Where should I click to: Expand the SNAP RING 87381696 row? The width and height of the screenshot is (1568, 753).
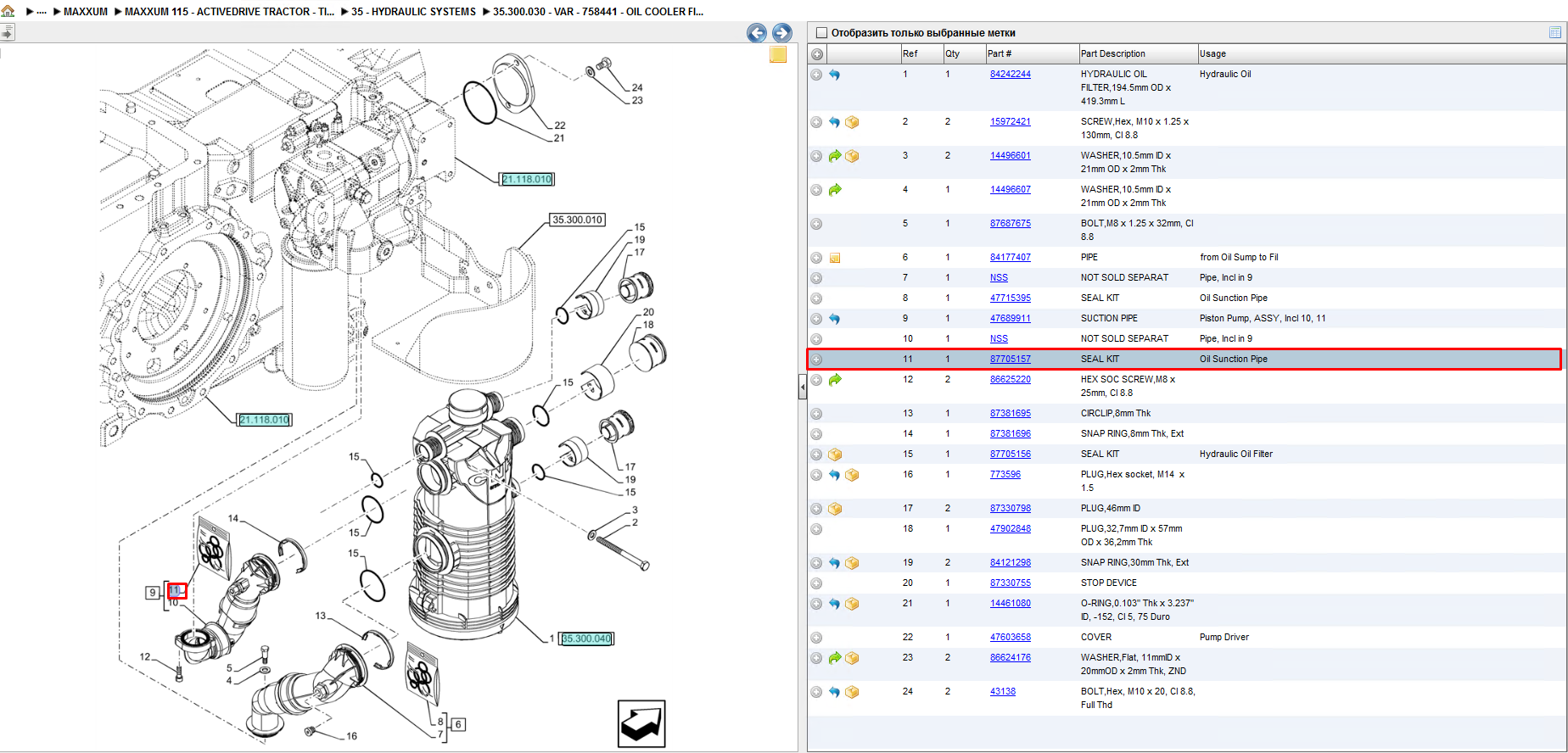[816, 434]
